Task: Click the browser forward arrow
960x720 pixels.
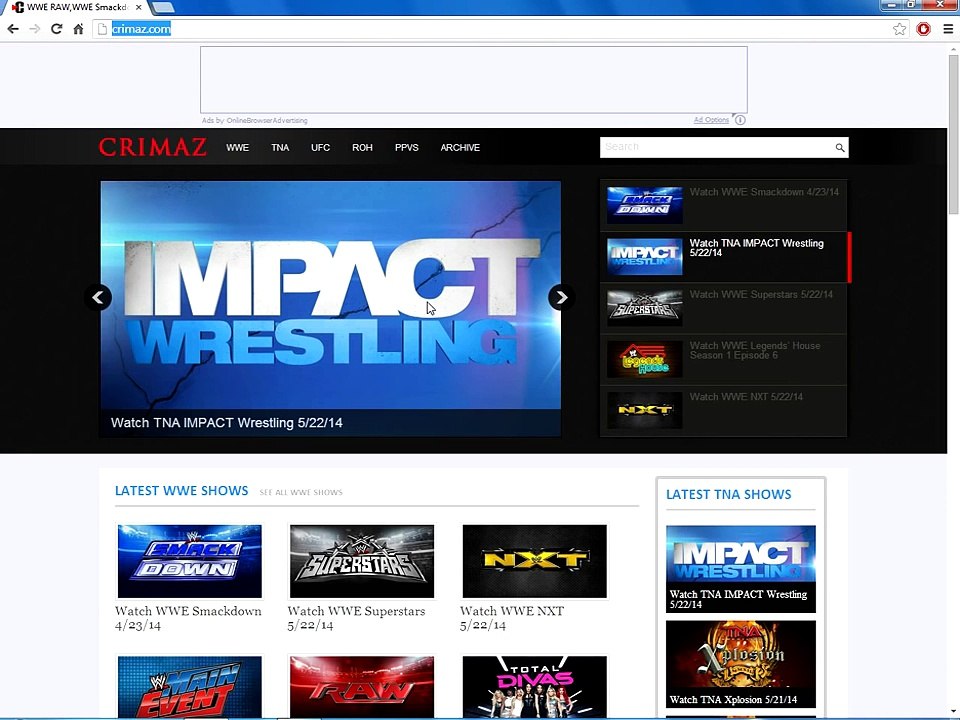Action: 35,29
